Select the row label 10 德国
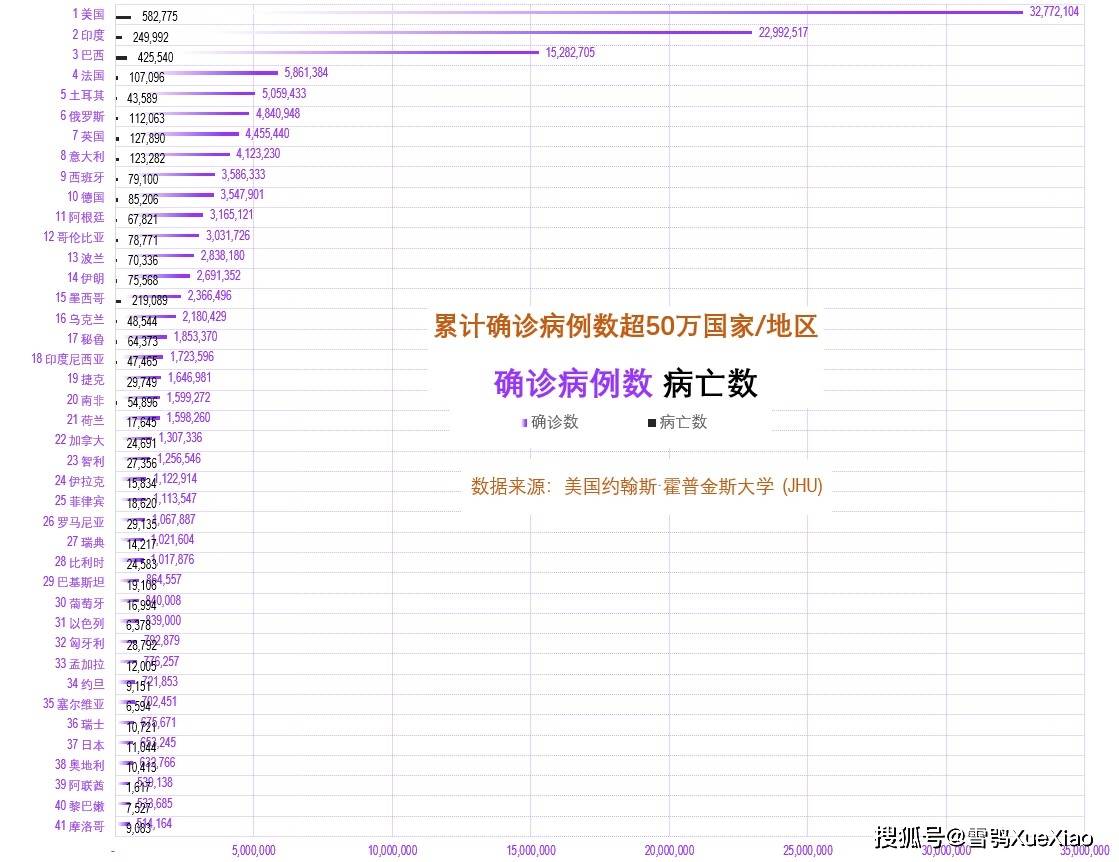 [x=86, y=197]
